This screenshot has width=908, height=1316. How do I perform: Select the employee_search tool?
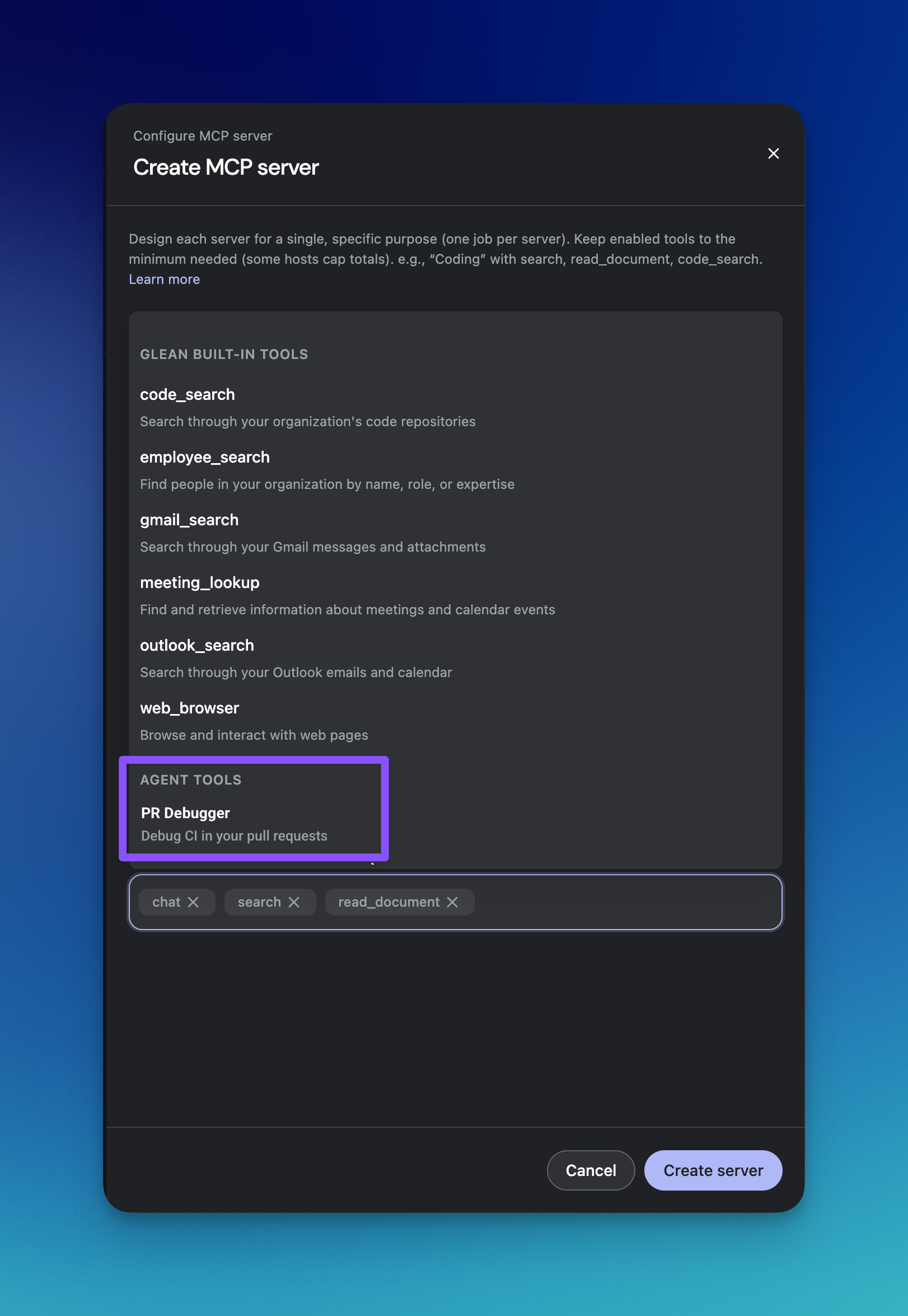(x=205, y=457)
